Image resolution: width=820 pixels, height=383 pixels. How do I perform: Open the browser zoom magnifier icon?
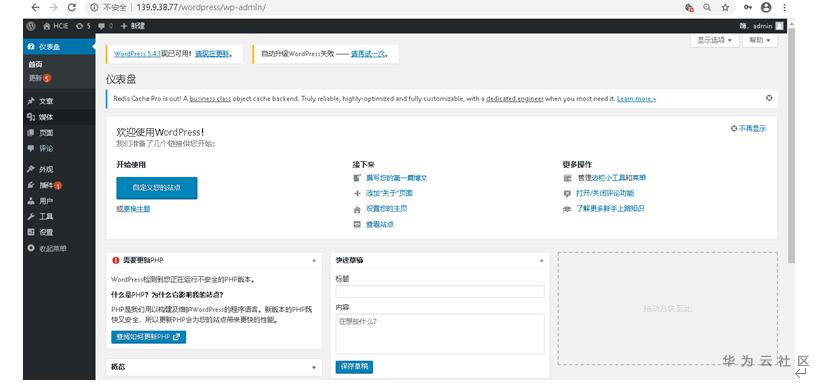click(x=707, y=7)
